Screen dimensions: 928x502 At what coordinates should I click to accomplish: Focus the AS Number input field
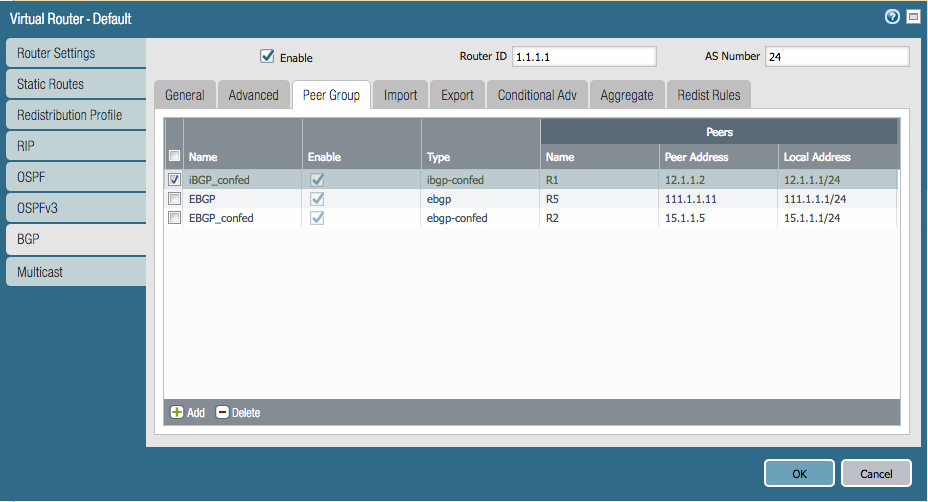click(x=836, y=57)
